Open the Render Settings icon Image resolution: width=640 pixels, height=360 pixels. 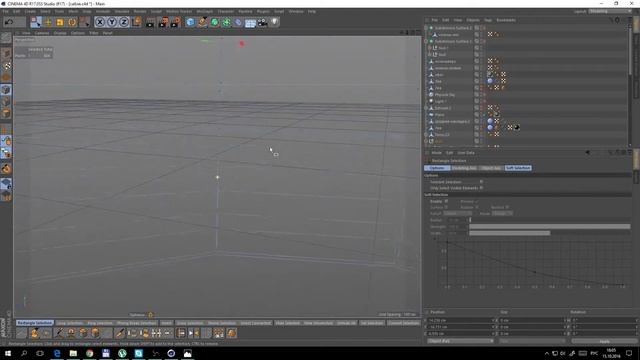tap(176, 22)
